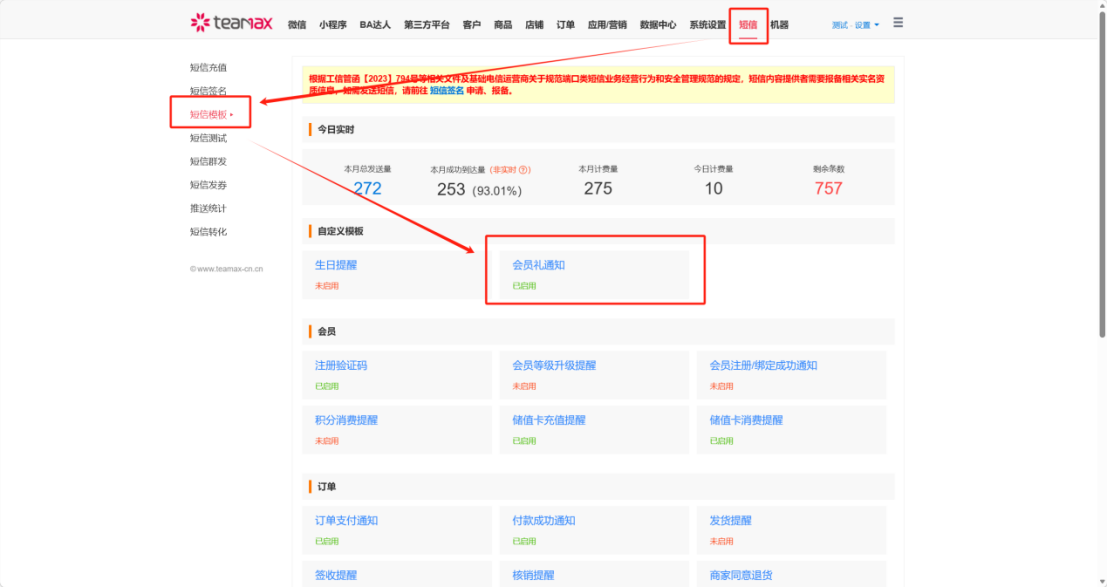This screenshot has width=1107, height=587.
Task: Open the 数据中心 menu
Action: tap(661, 24)
